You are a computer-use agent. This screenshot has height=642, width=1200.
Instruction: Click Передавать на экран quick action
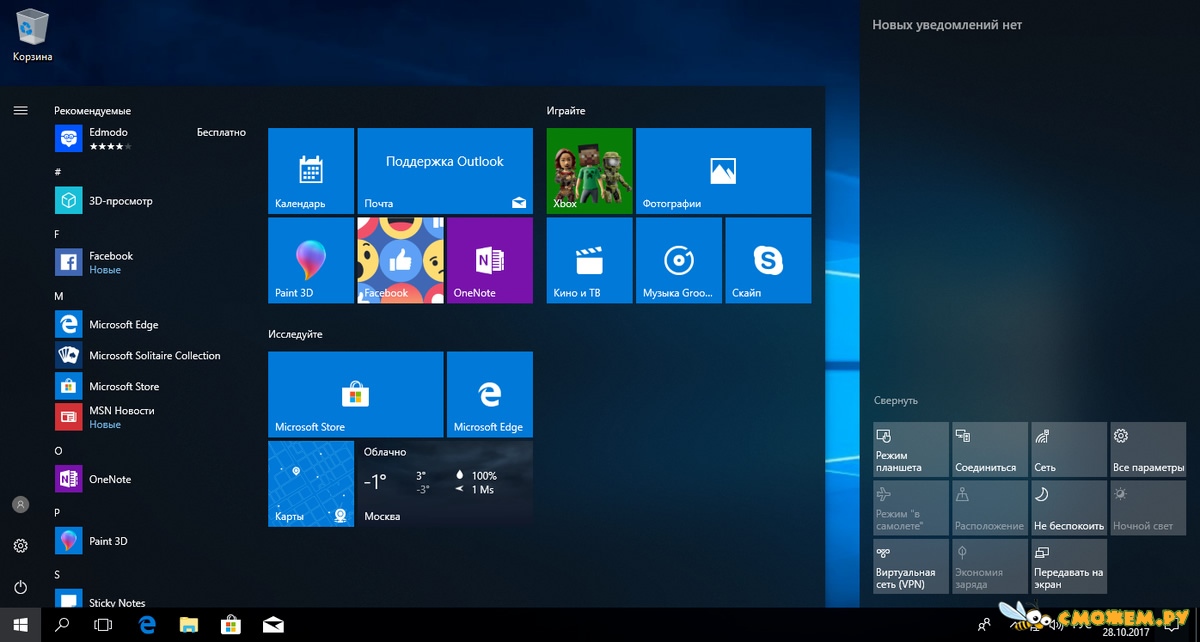point(1069,567)
